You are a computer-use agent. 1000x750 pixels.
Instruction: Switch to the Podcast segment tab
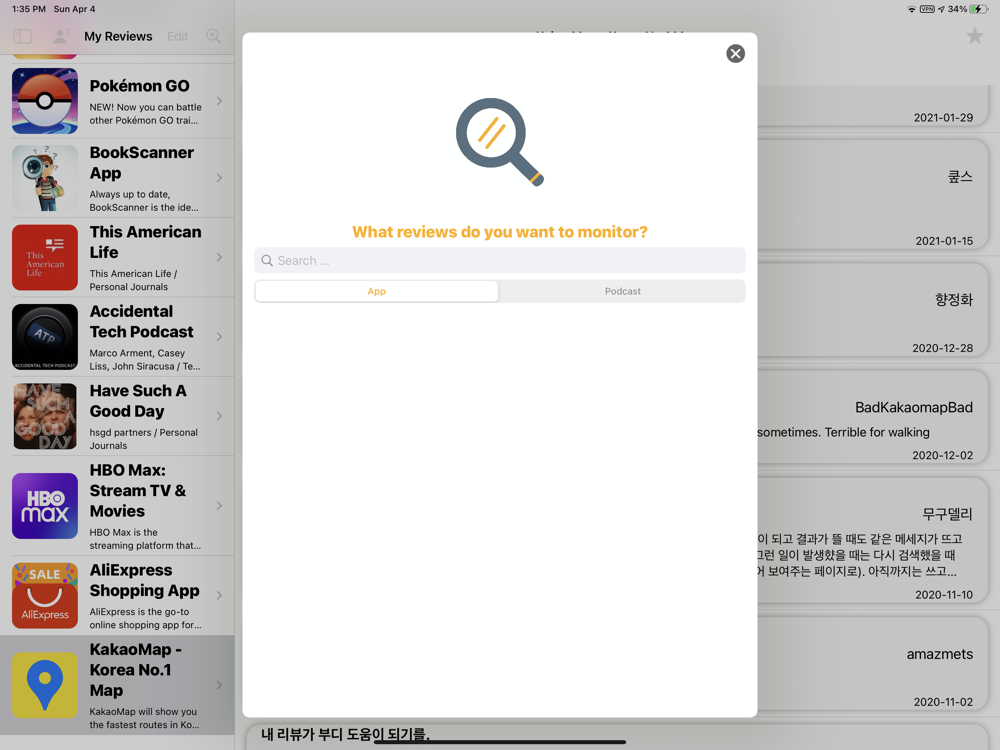coord(622,291)
